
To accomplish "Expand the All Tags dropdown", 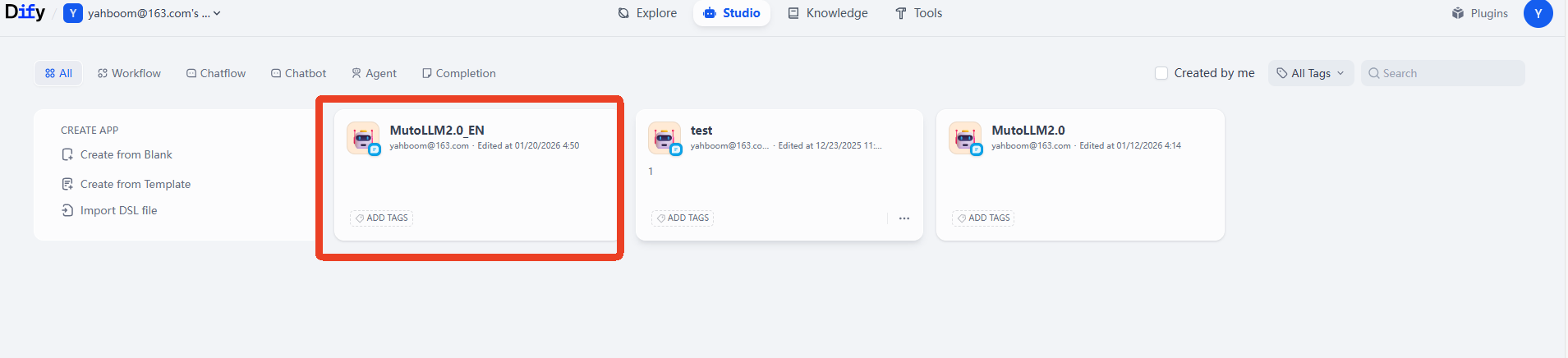I will (x=1311, y=73).
